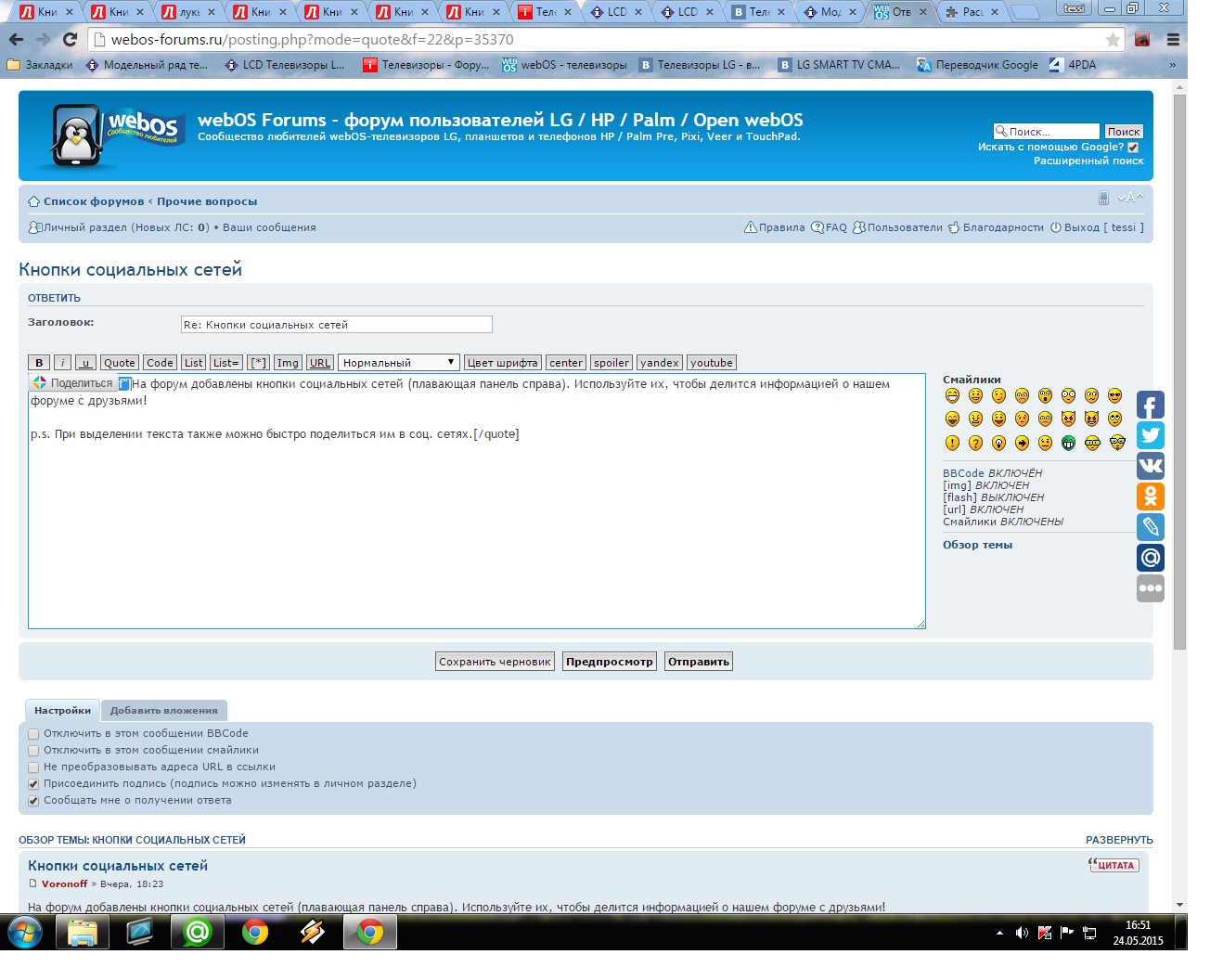The width and height of the screenshot is (1223, 980).
Task: Click the 'Заголовок' subject input field
Action: pos(336,325)
